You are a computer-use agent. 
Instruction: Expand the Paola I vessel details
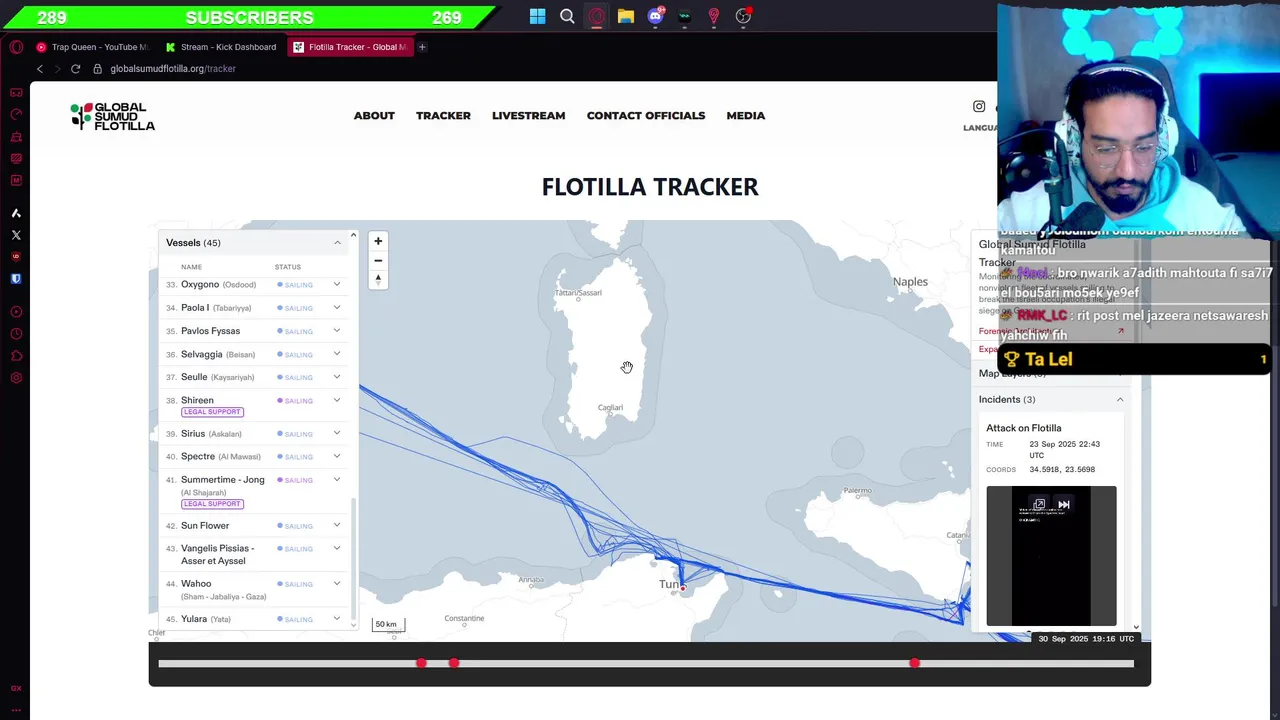337,308
